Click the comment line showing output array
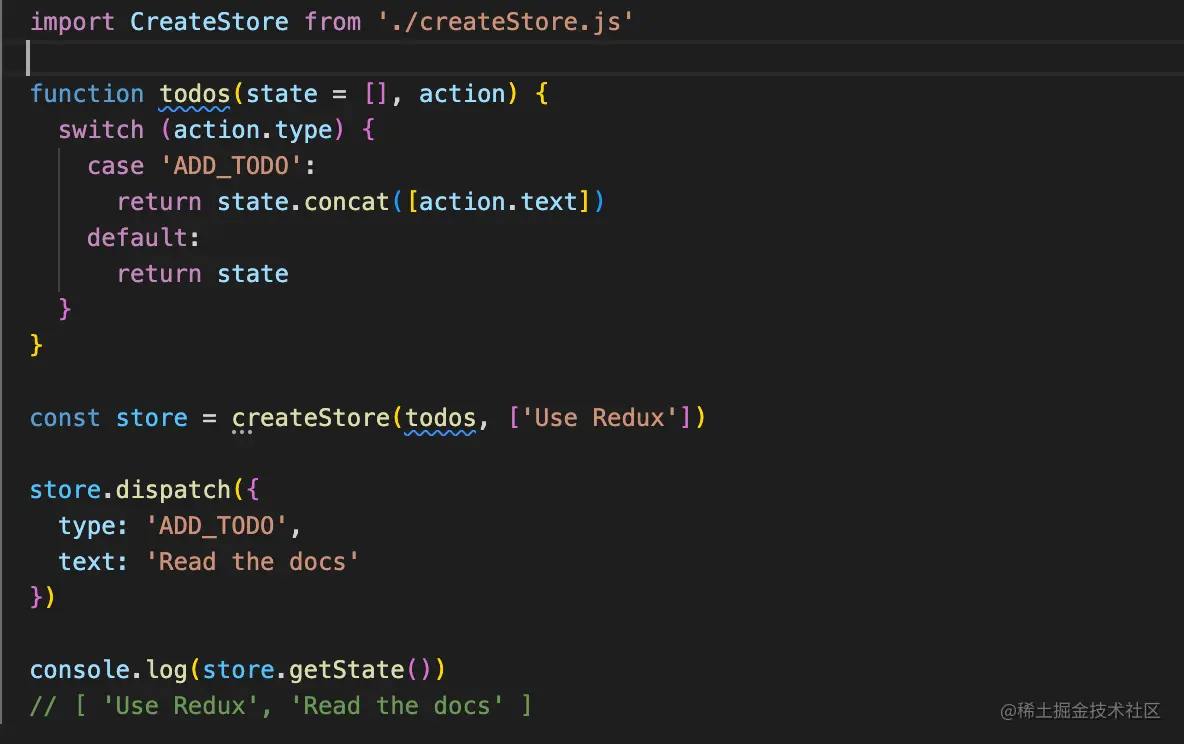1184x744 pixels. (x=281, y=705)
